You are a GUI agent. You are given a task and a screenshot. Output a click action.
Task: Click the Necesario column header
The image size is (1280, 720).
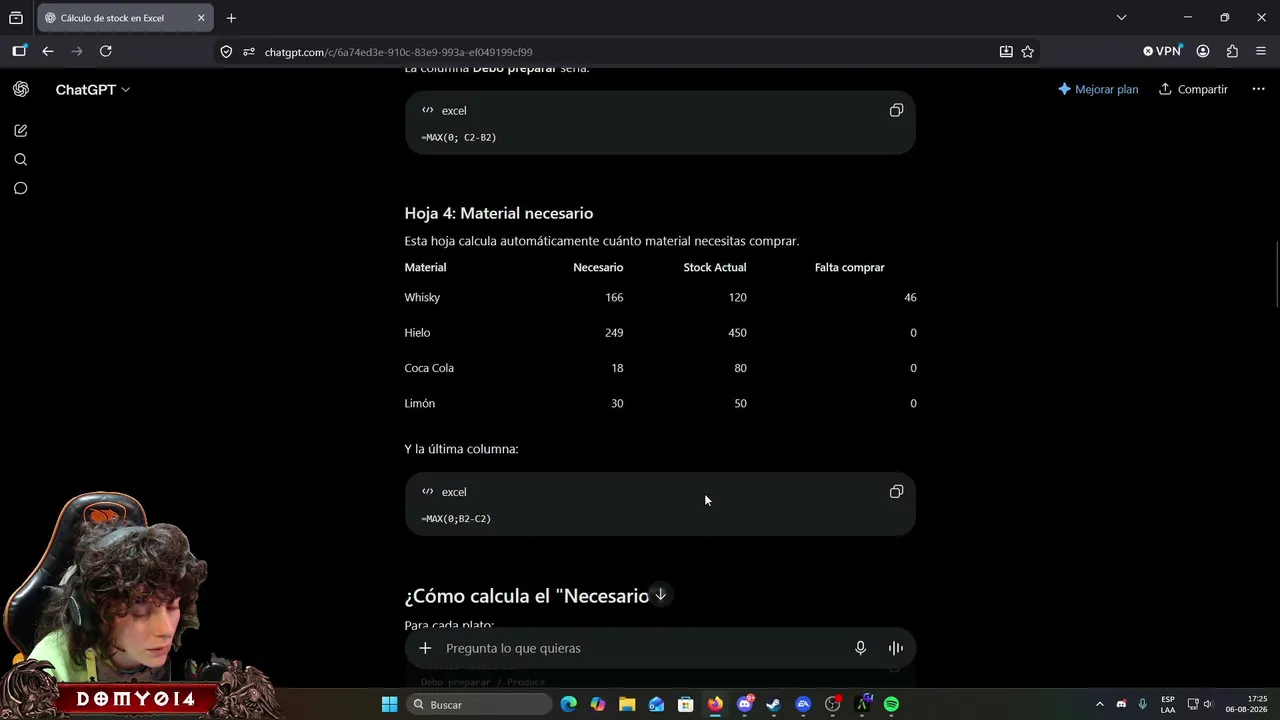point(598,267)
